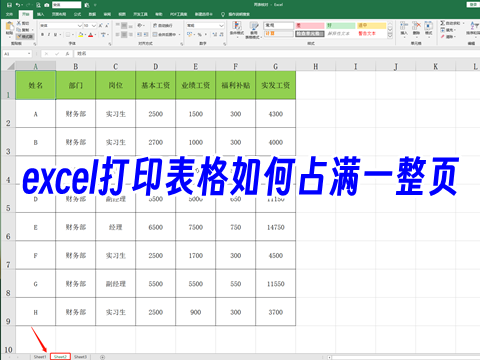Decrease font size with the small A
Screen dimensions: 480x360
[107, 25]
